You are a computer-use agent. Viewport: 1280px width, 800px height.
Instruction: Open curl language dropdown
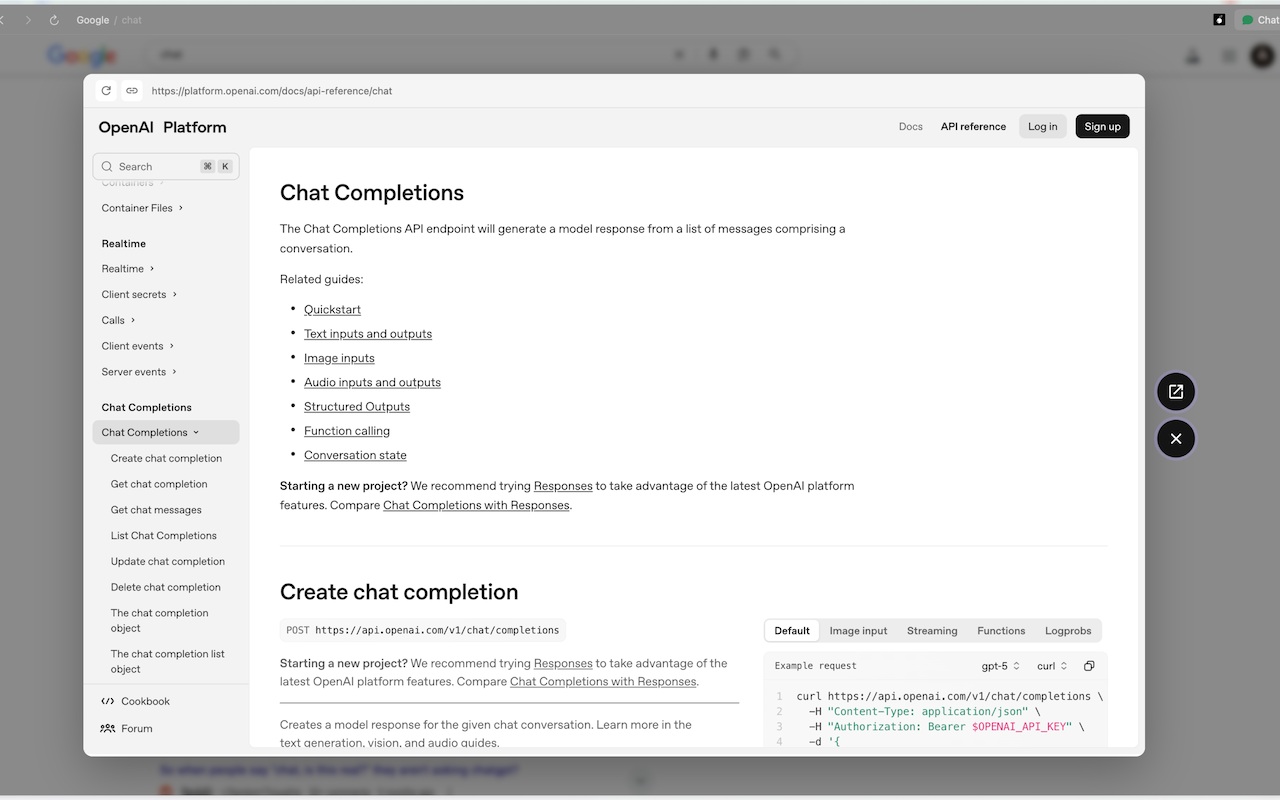[x=1052, y=666]
